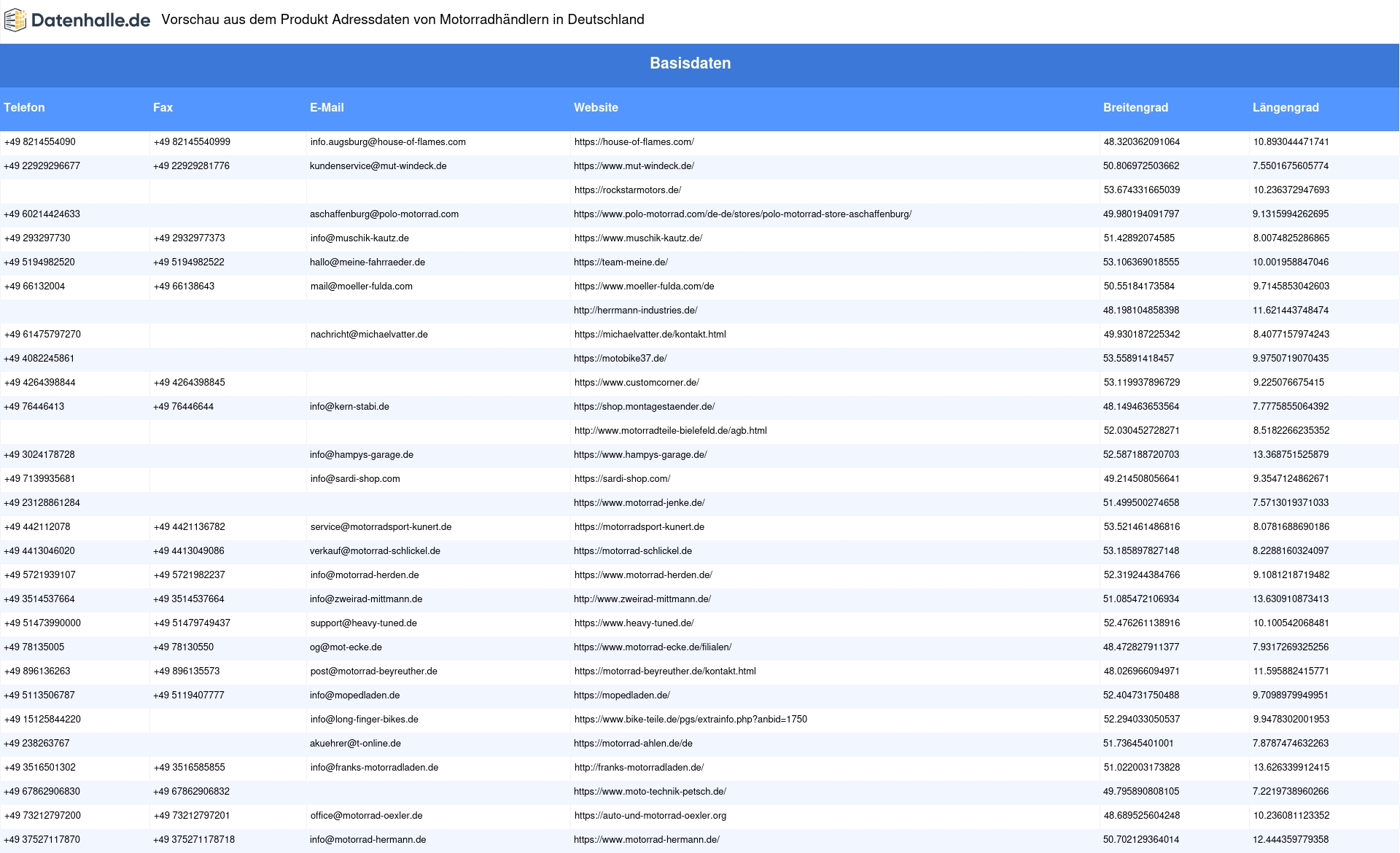Select email verkauf@motorrad-schlickel.de
This screenshot has width=1400, height=853.
click(x=375, y=551)
